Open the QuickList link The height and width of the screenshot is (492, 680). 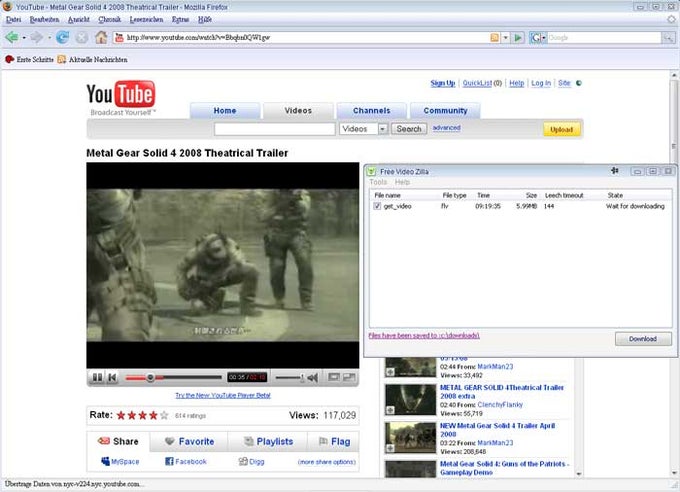coord(477,83)
